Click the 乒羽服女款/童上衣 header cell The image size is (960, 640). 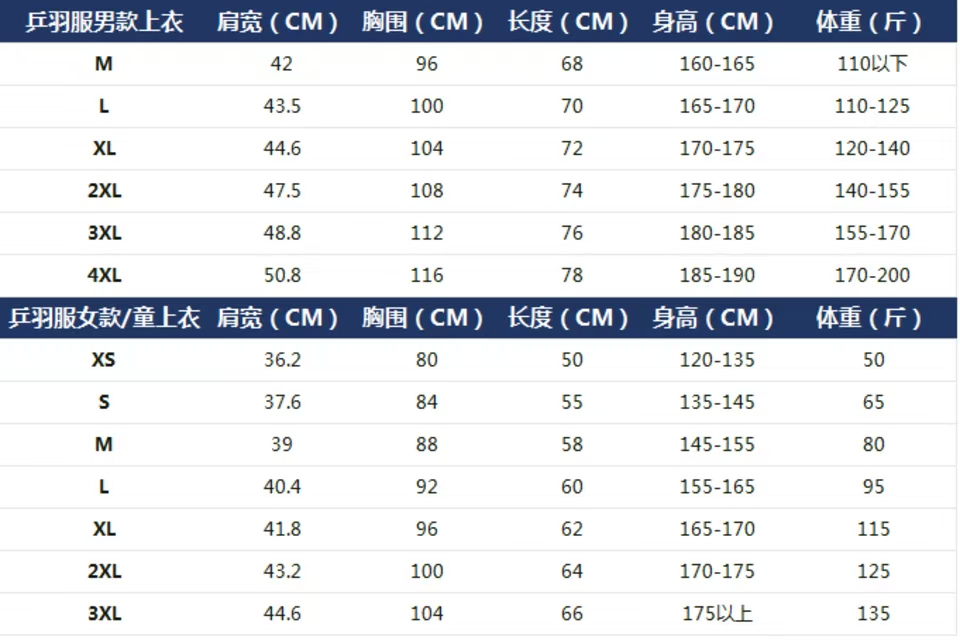(105, 318)
